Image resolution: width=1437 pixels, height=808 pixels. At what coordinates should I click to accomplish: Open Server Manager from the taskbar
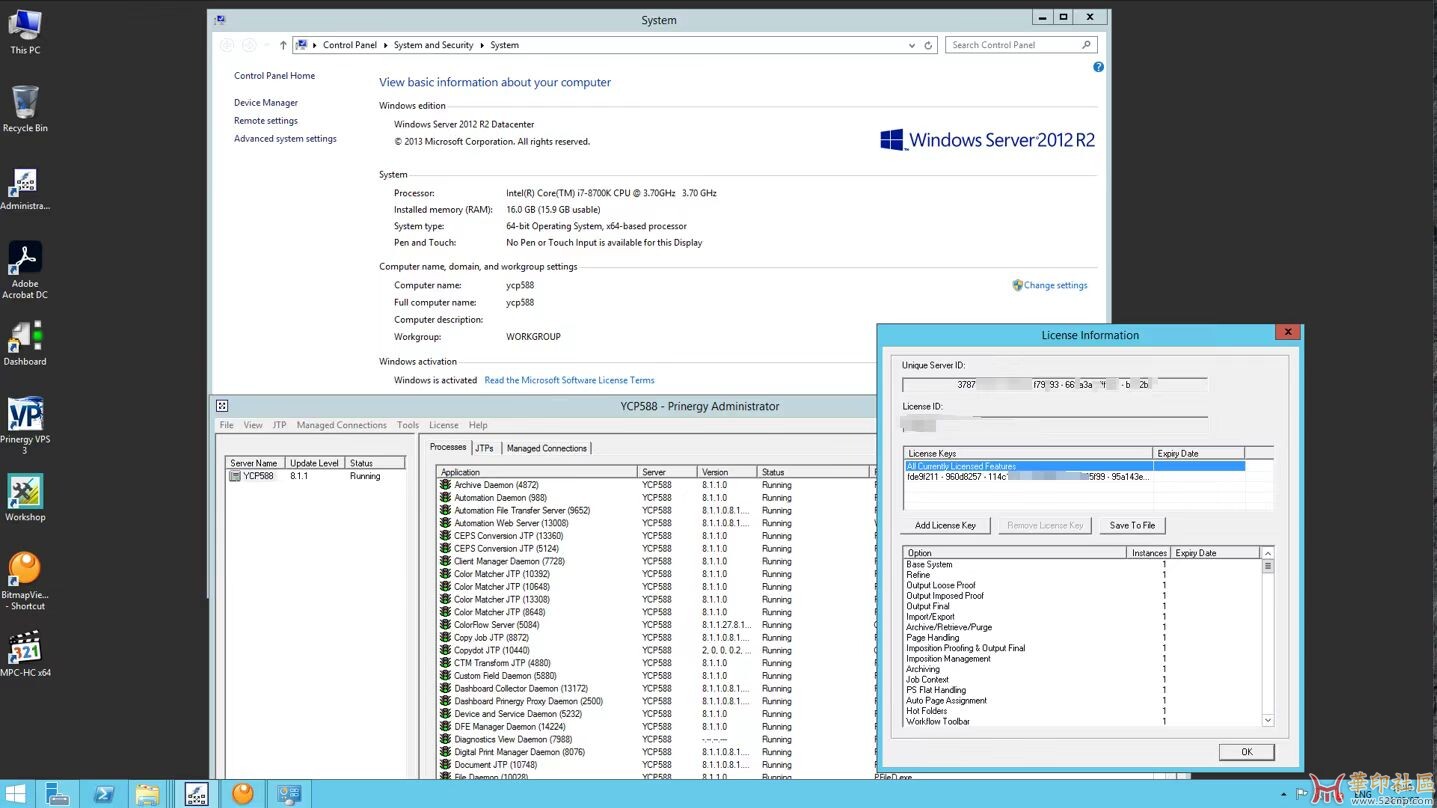58,794
